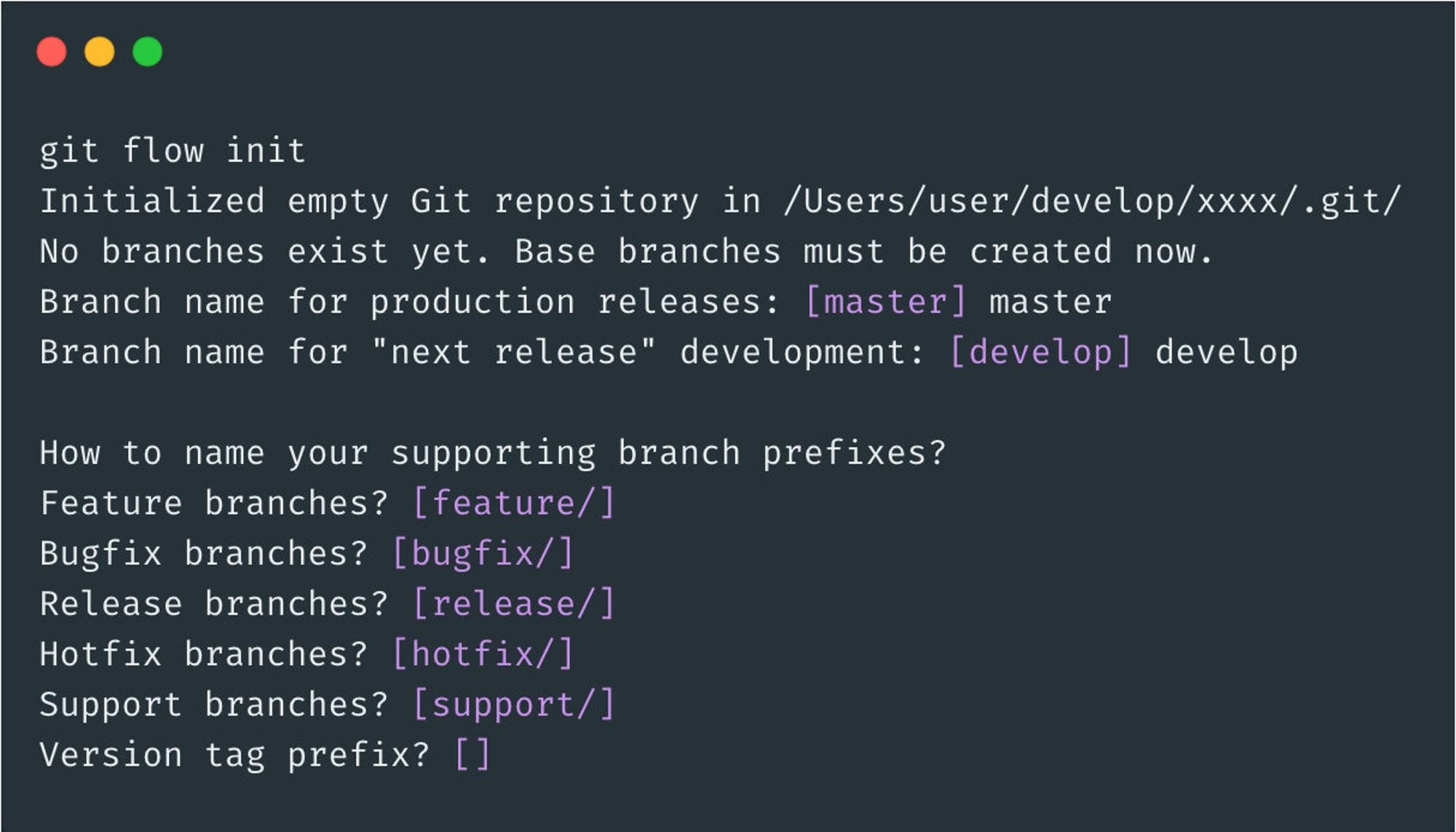
Task: Close the terminal with the red button
Action: coord(52,52)
